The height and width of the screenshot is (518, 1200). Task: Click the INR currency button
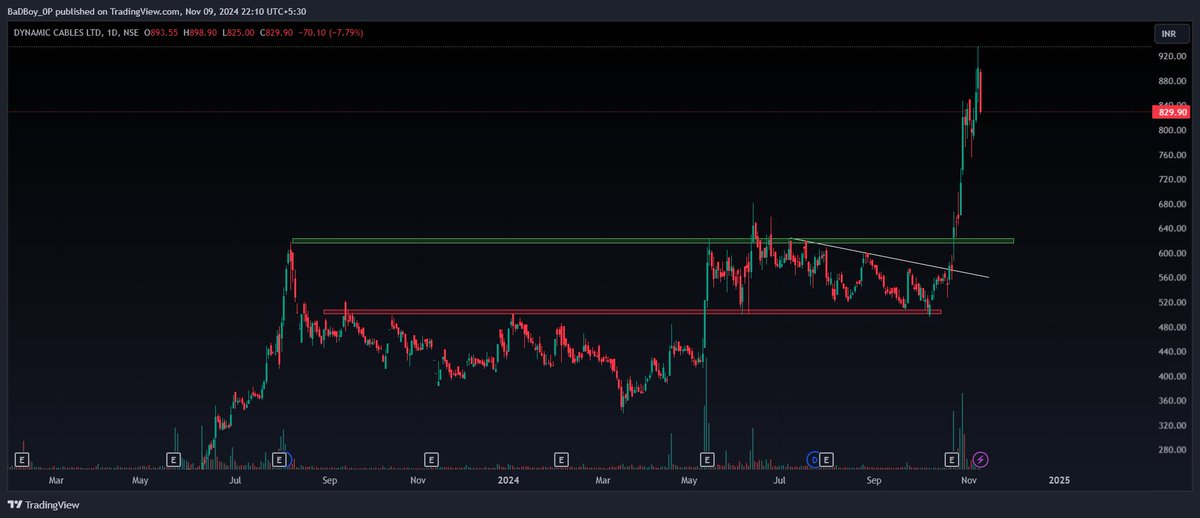(1167, 34)
